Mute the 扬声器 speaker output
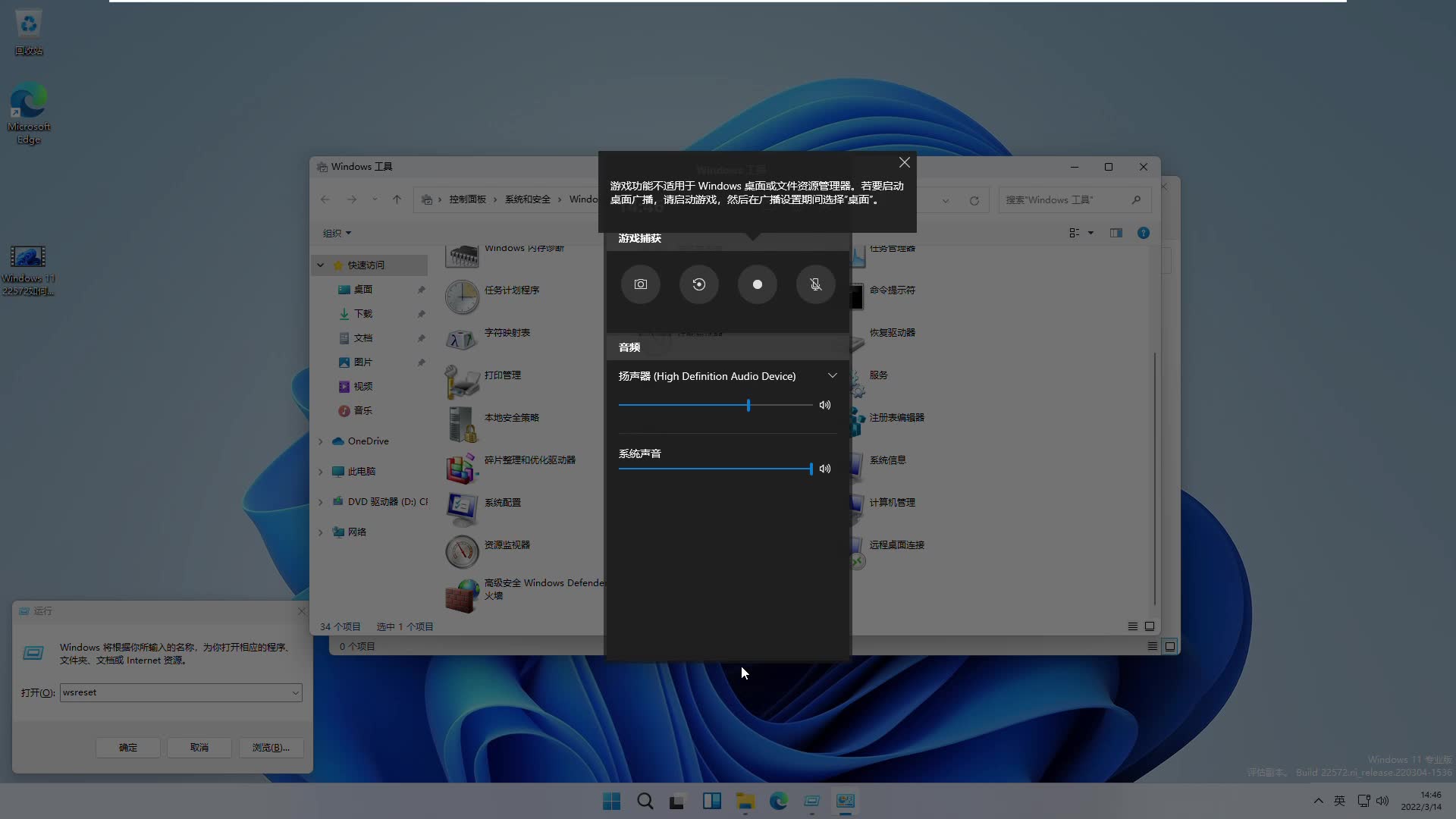The height and width of the screenshot is (819, 1456). [x=825, y=405]
